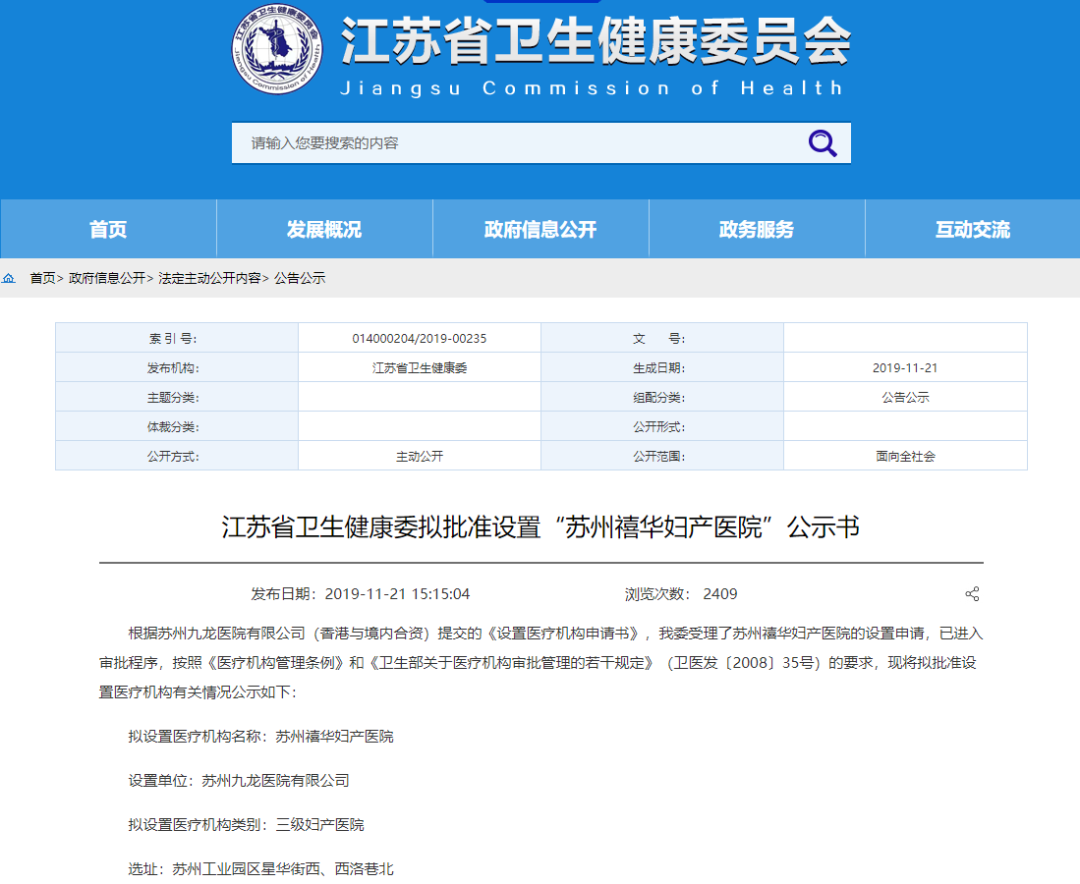Click the 生成日期 value 2019-11-21 cell

point(905,368)
